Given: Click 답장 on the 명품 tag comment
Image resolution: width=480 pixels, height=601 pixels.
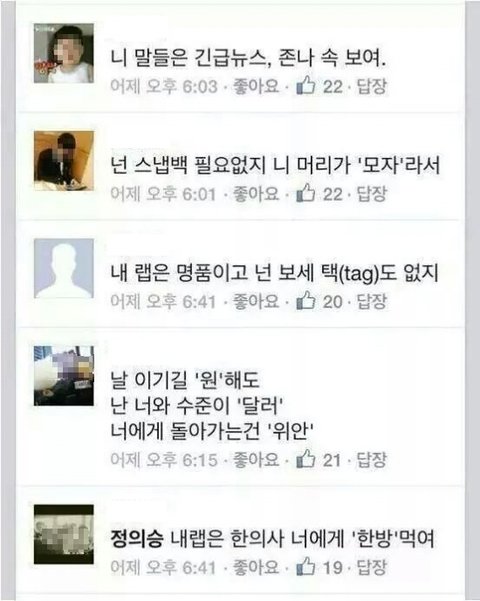Looking at the screenshot, I should coord(372,301).
